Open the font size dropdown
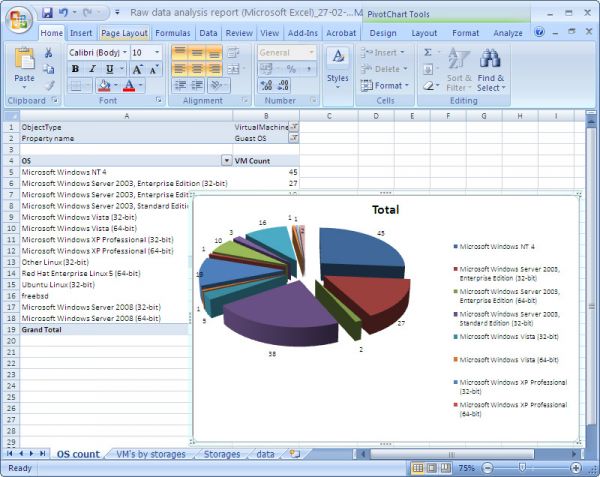This screenshot has width=600, height=477. (157, 52)
